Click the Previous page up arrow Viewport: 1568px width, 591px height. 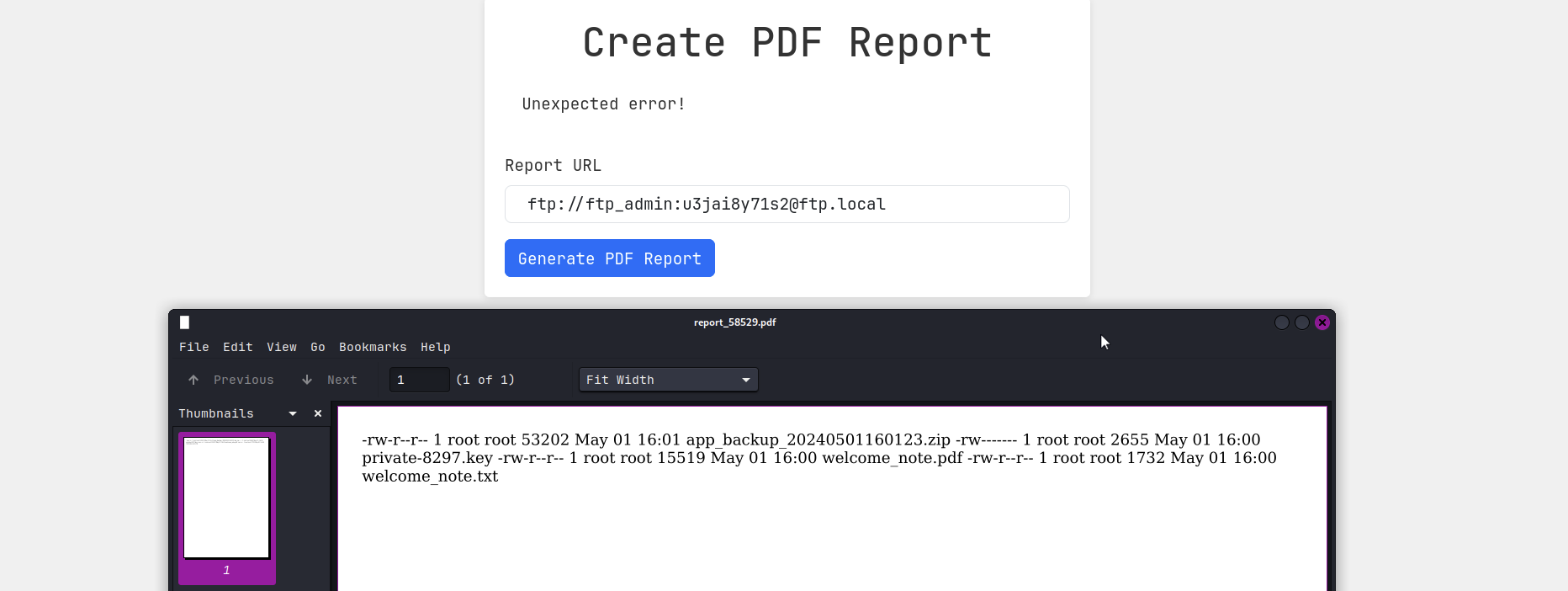[193, 380]
